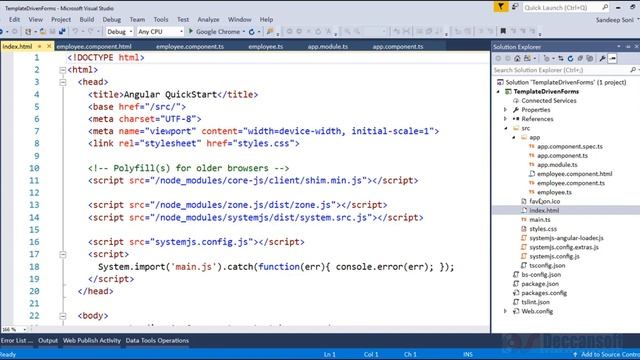Collapse the <head> code block fold marker
The image size is (640, 360).
(62, 82)
